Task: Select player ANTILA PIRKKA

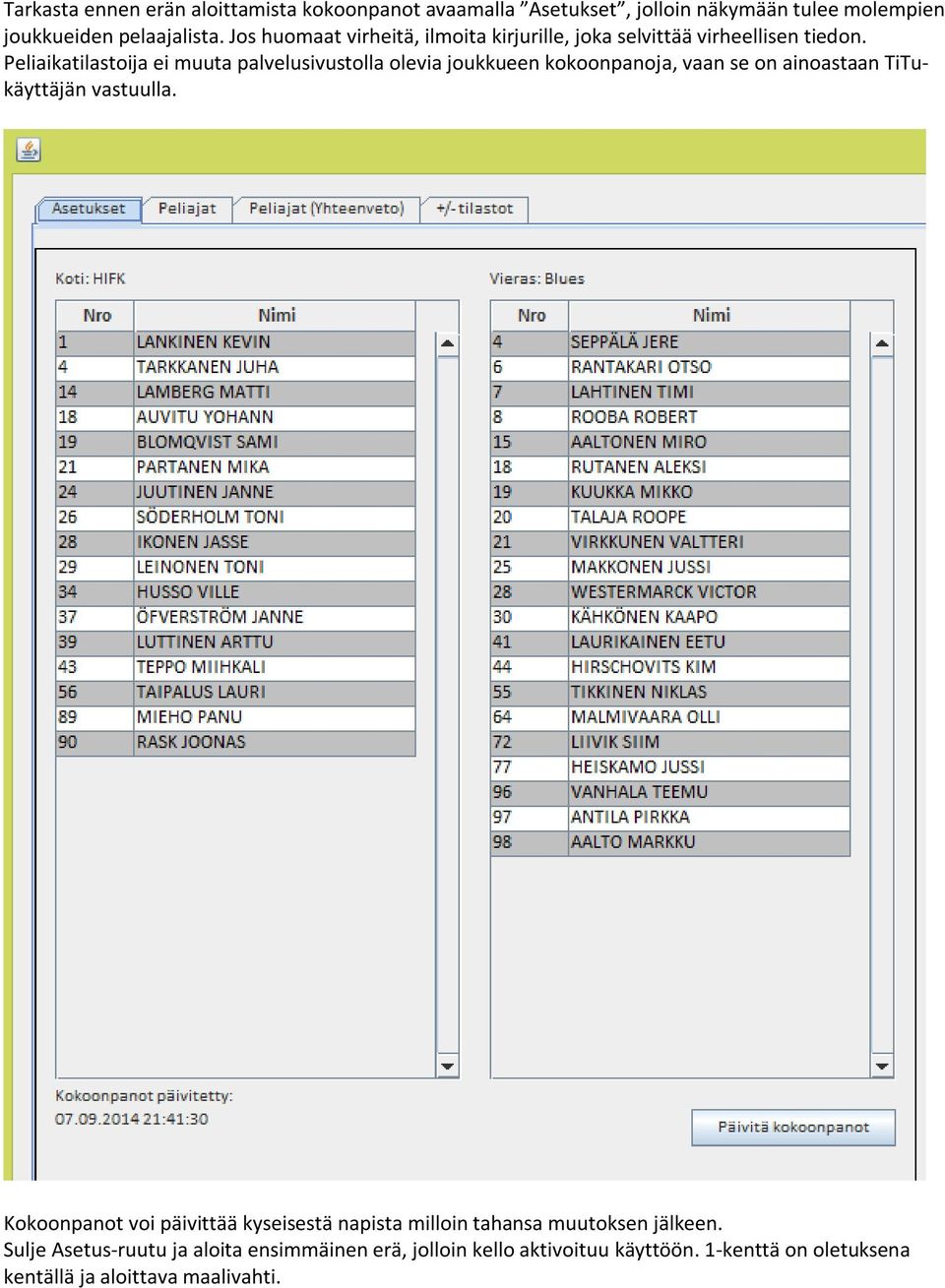Action: click(670, 818)
